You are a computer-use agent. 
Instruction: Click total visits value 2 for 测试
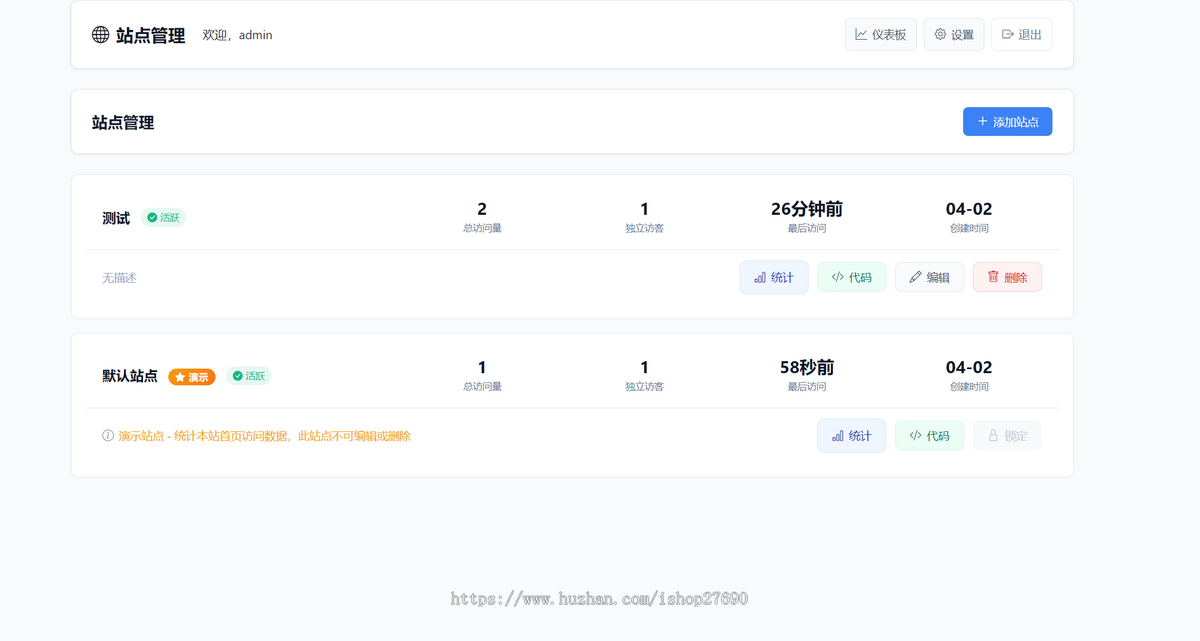[482, 209]
